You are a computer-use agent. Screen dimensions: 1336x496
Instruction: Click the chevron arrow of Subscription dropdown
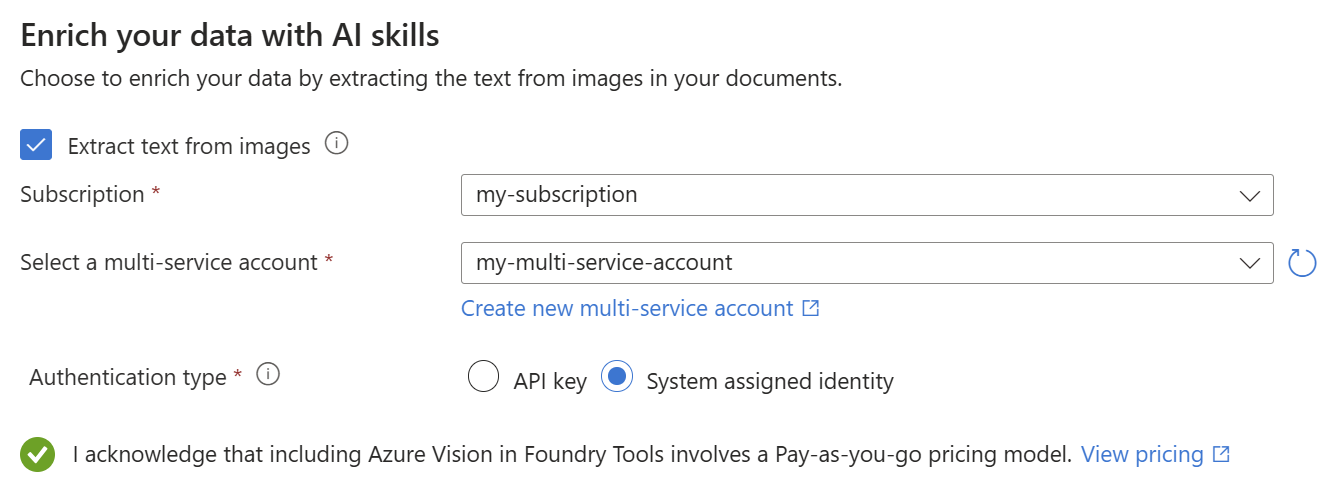pyautogui.click(x=1249, y=195)
